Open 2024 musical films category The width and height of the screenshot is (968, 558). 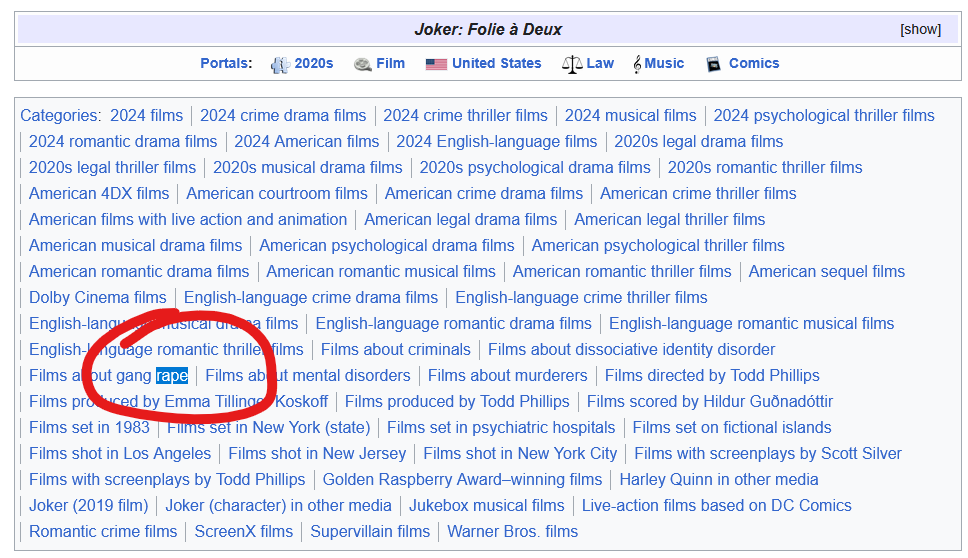point(630,115)
